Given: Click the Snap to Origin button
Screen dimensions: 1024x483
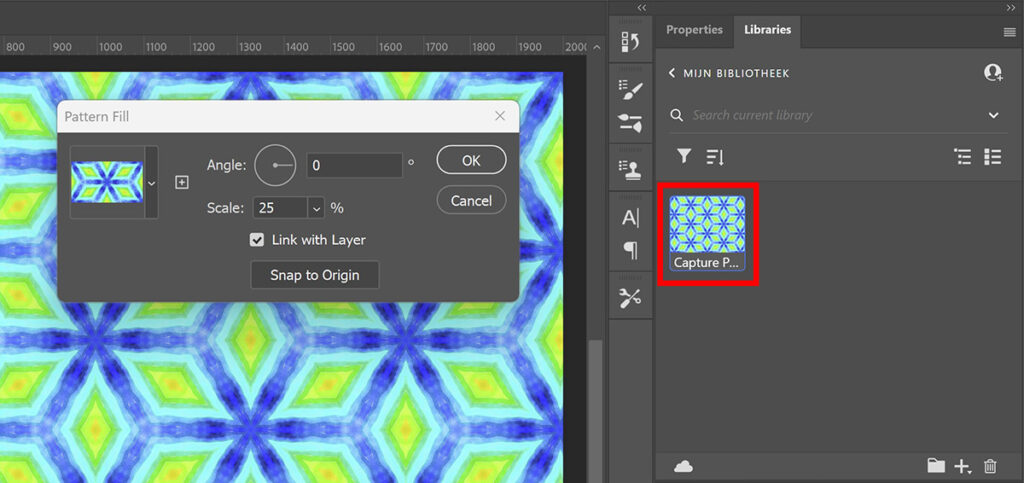Looking at the screenshot, I should pos(315,275).
